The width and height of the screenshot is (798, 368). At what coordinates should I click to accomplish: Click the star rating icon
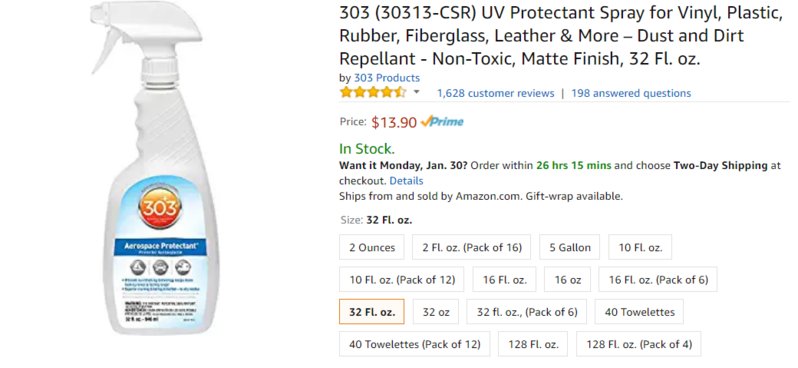tap(373, 93)
